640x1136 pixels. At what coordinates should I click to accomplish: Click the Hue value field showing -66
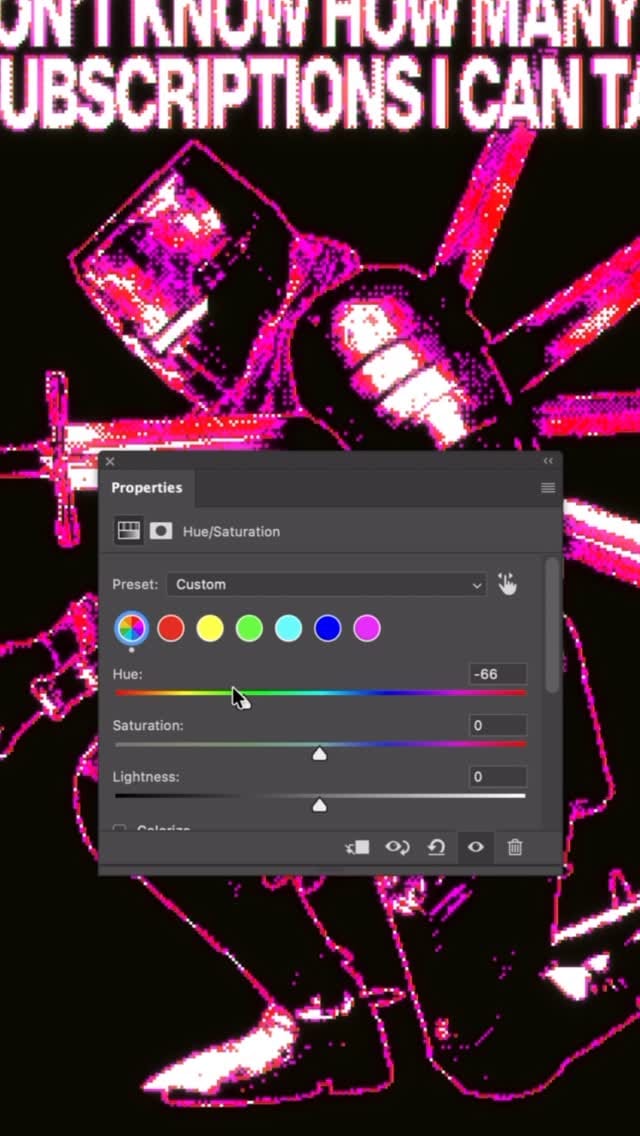pos(497,674)
